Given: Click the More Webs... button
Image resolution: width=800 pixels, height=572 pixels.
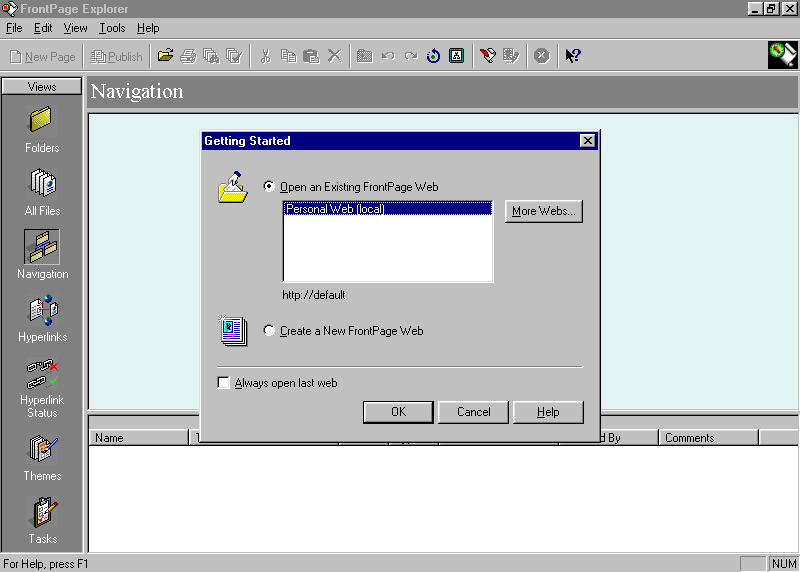Looking at the screenshot, I should point(543,211).
